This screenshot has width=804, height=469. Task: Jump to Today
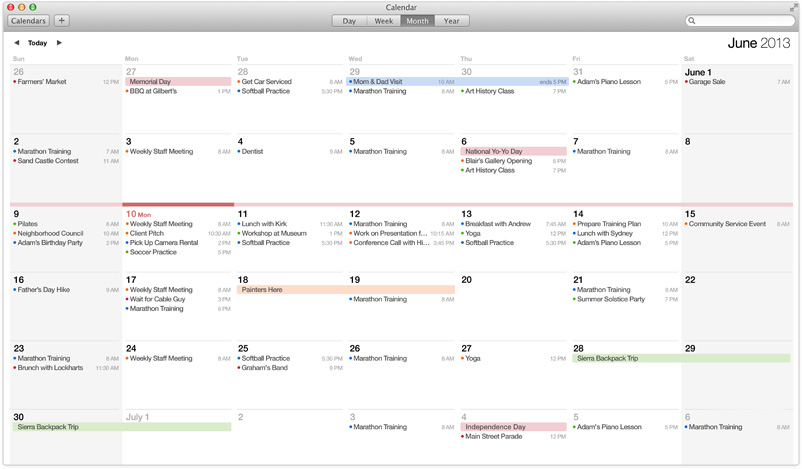(x=37, y=43)
